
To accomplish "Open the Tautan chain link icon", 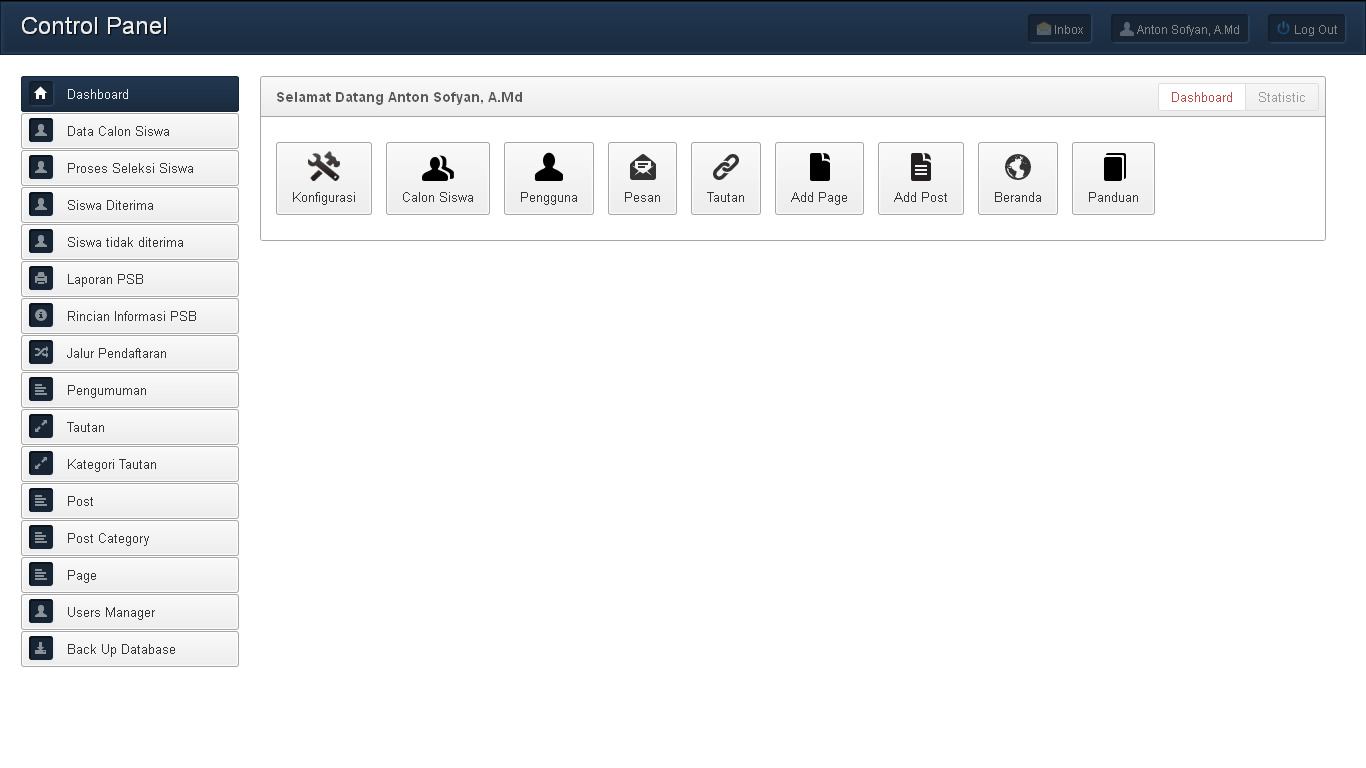I will pos(726,167).
